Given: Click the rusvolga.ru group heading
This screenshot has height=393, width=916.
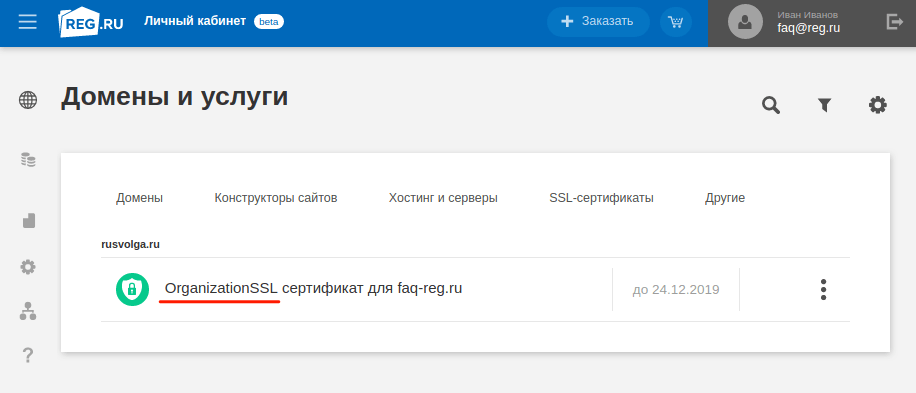Looking at the screenshot, I should pyautogui.click(x=131, y=244).
